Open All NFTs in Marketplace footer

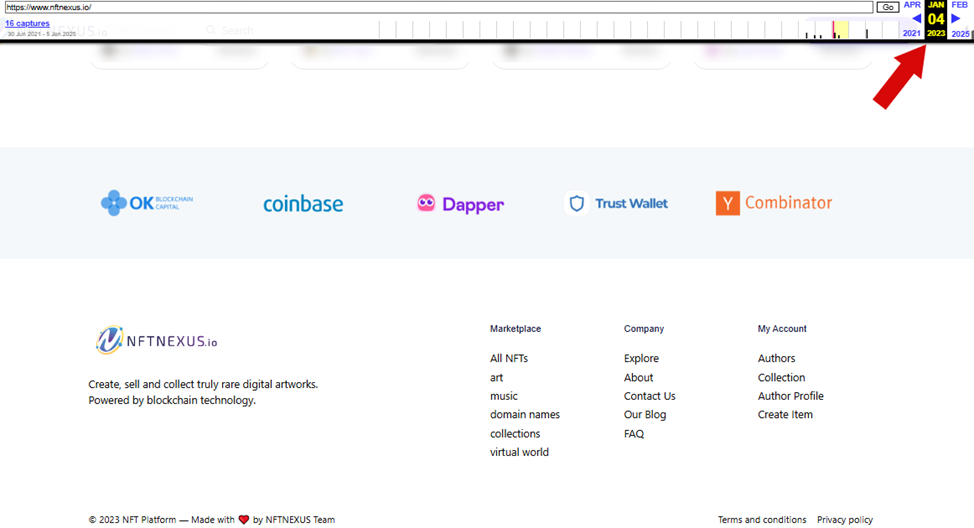(509, 358)
